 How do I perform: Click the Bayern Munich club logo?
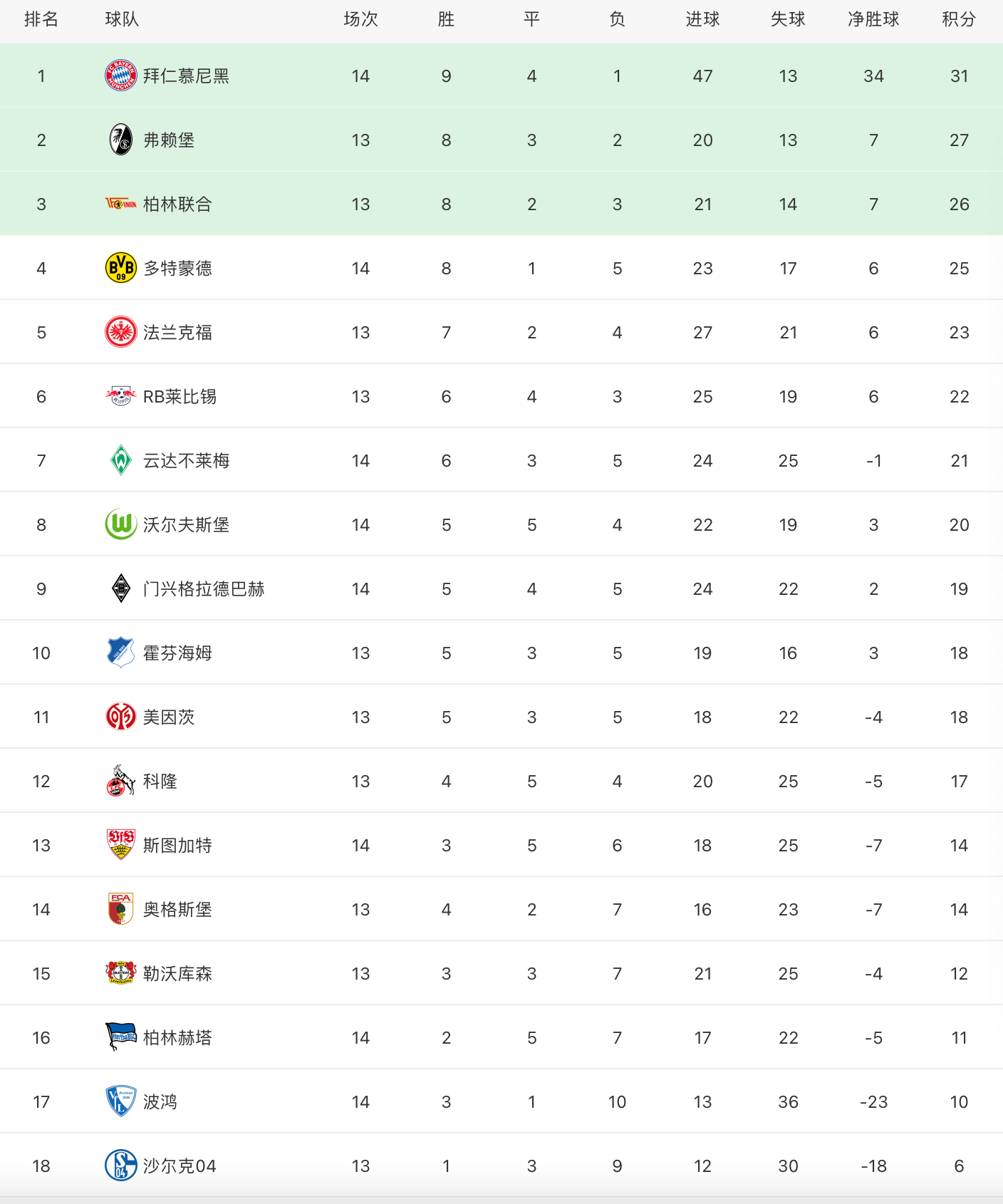pyautogui.click(x=120, y=76)
